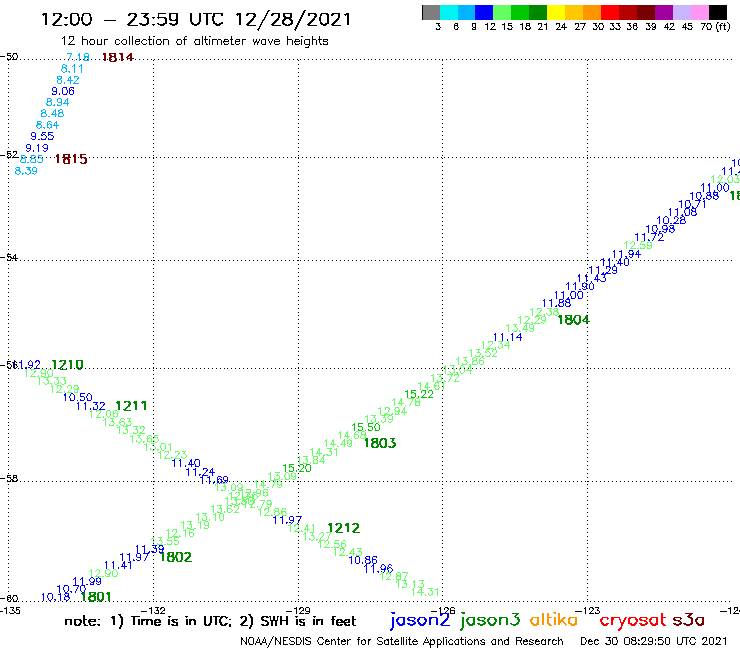Click the gray swatch in the color scale
740x650 pixels.
tap(431, 12)
